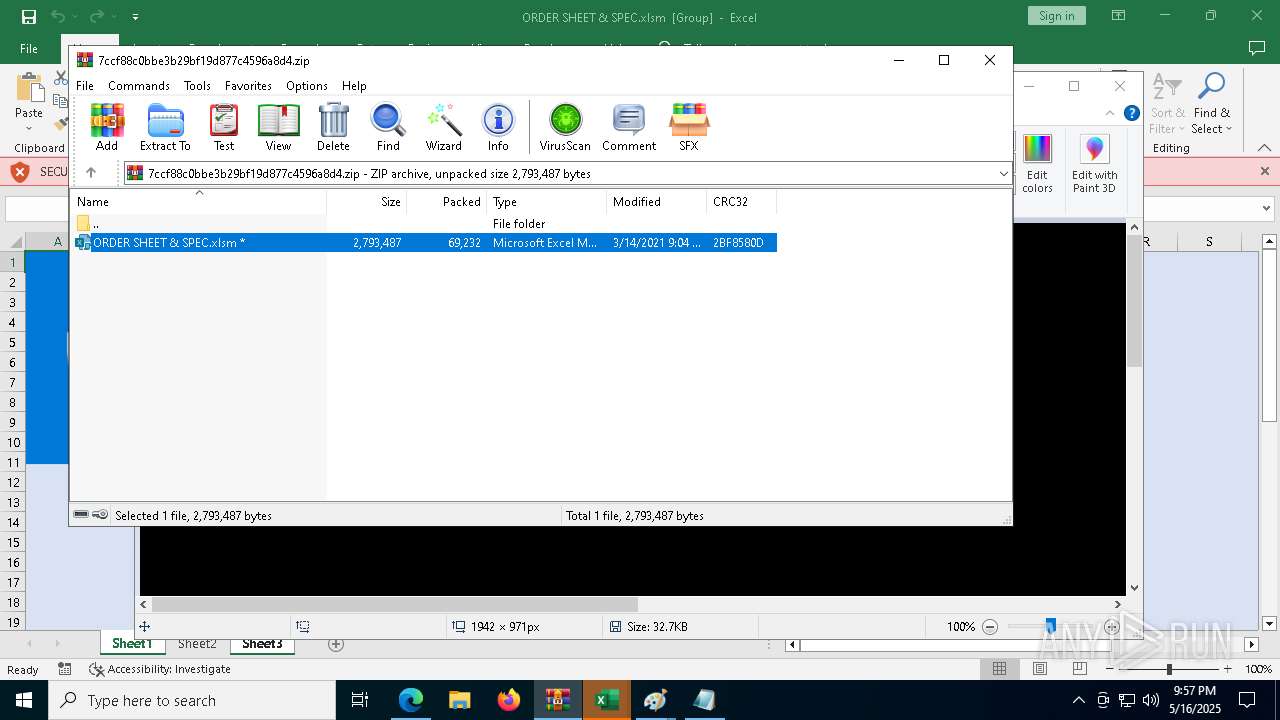
Task: Open the WinRAR Commands menu
Action: 139,86
